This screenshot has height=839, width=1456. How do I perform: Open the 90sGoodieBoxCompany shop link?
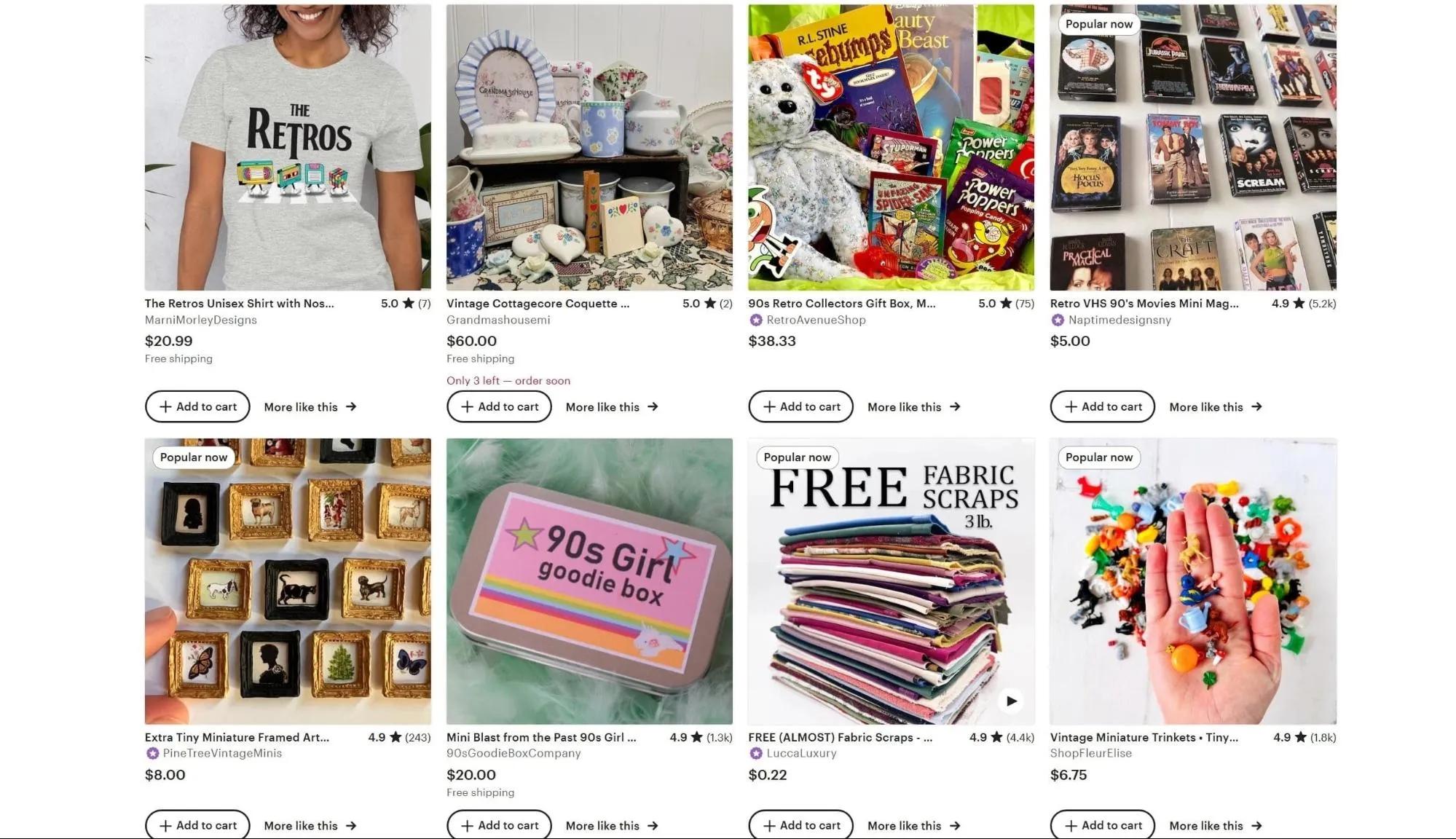point(513,753)
